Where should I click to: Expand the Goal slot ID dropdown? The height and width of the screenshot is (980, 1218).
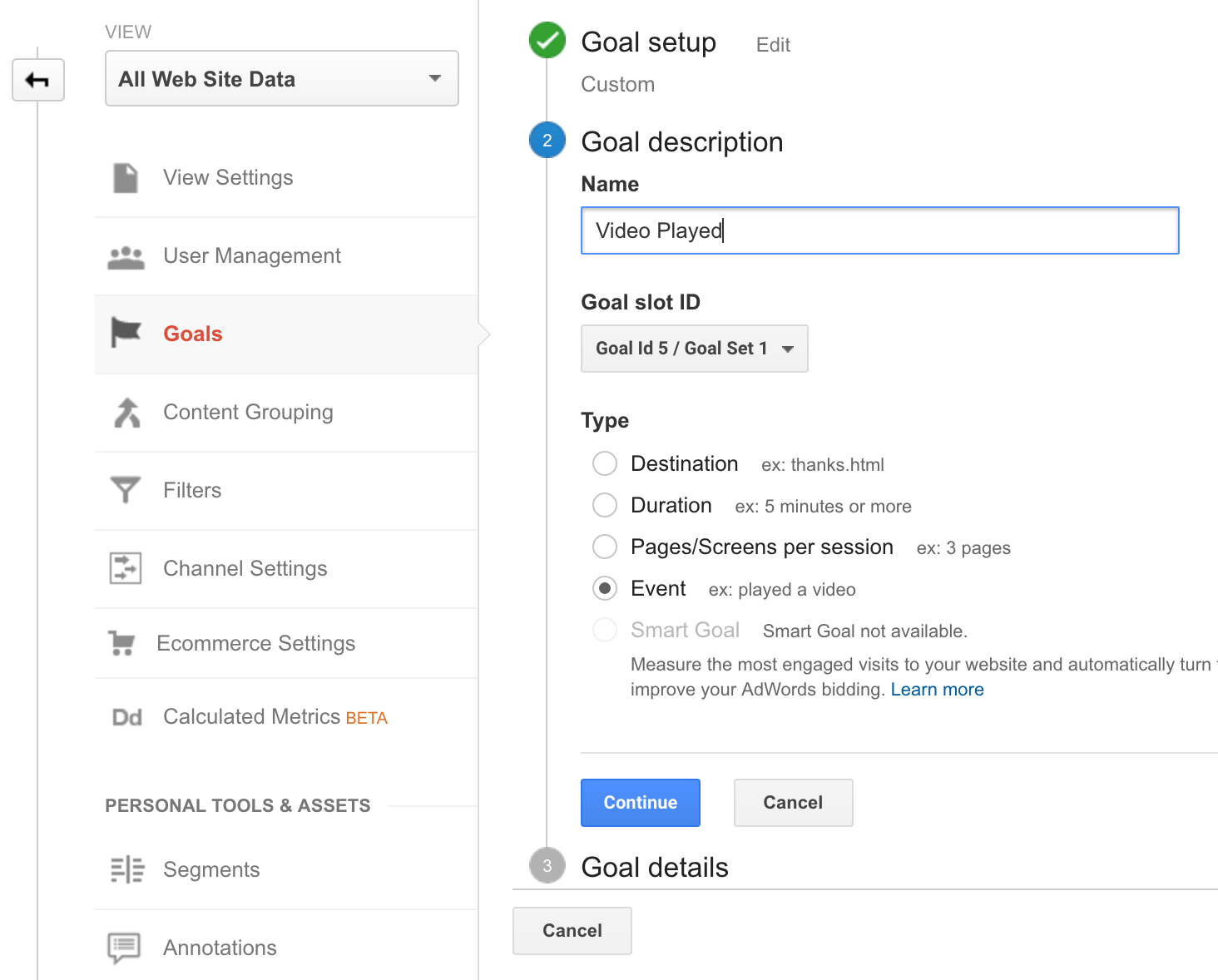(694, 349)
